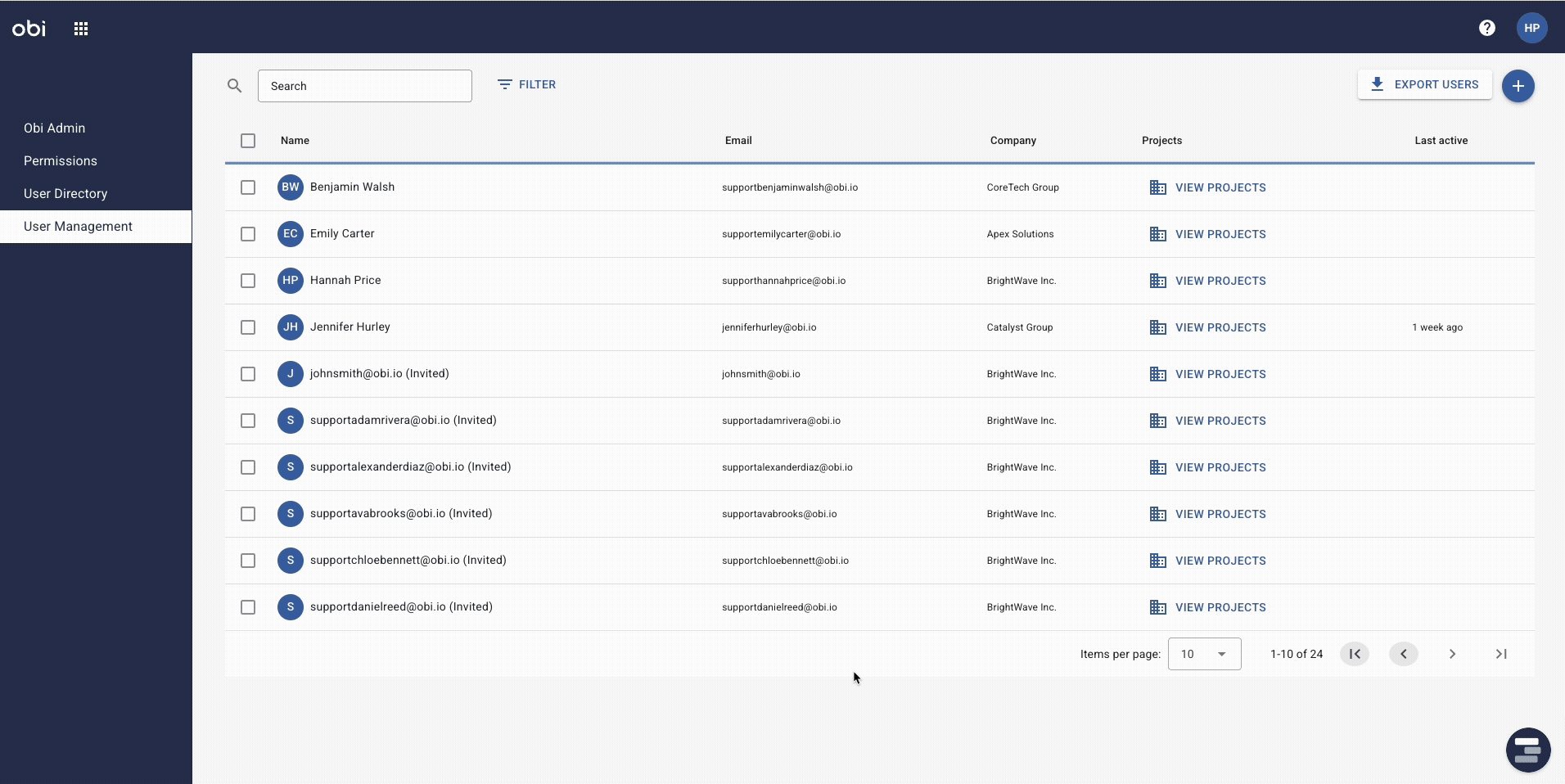Open the items per page dropdown

(x=1205, y=654)
